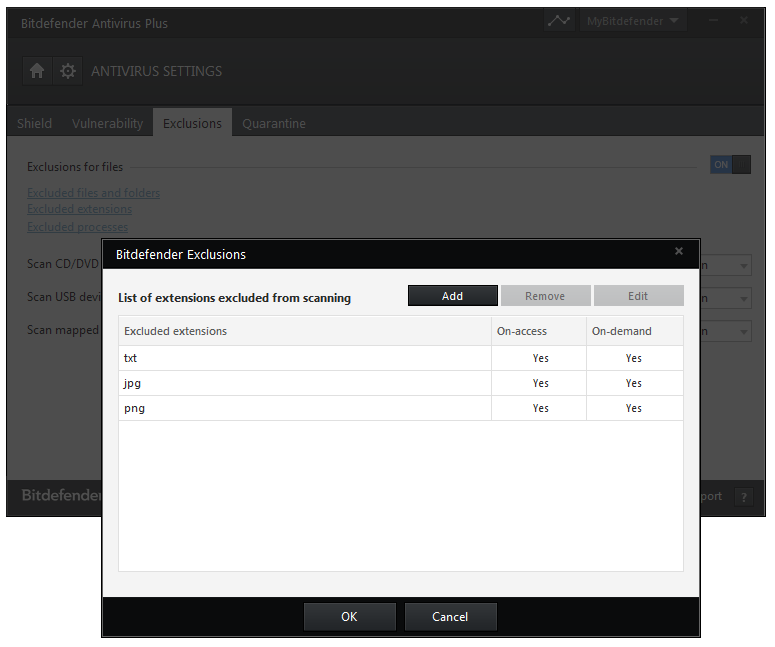
Task: Confirm with the OK button
Action: (x=349, y=616)
